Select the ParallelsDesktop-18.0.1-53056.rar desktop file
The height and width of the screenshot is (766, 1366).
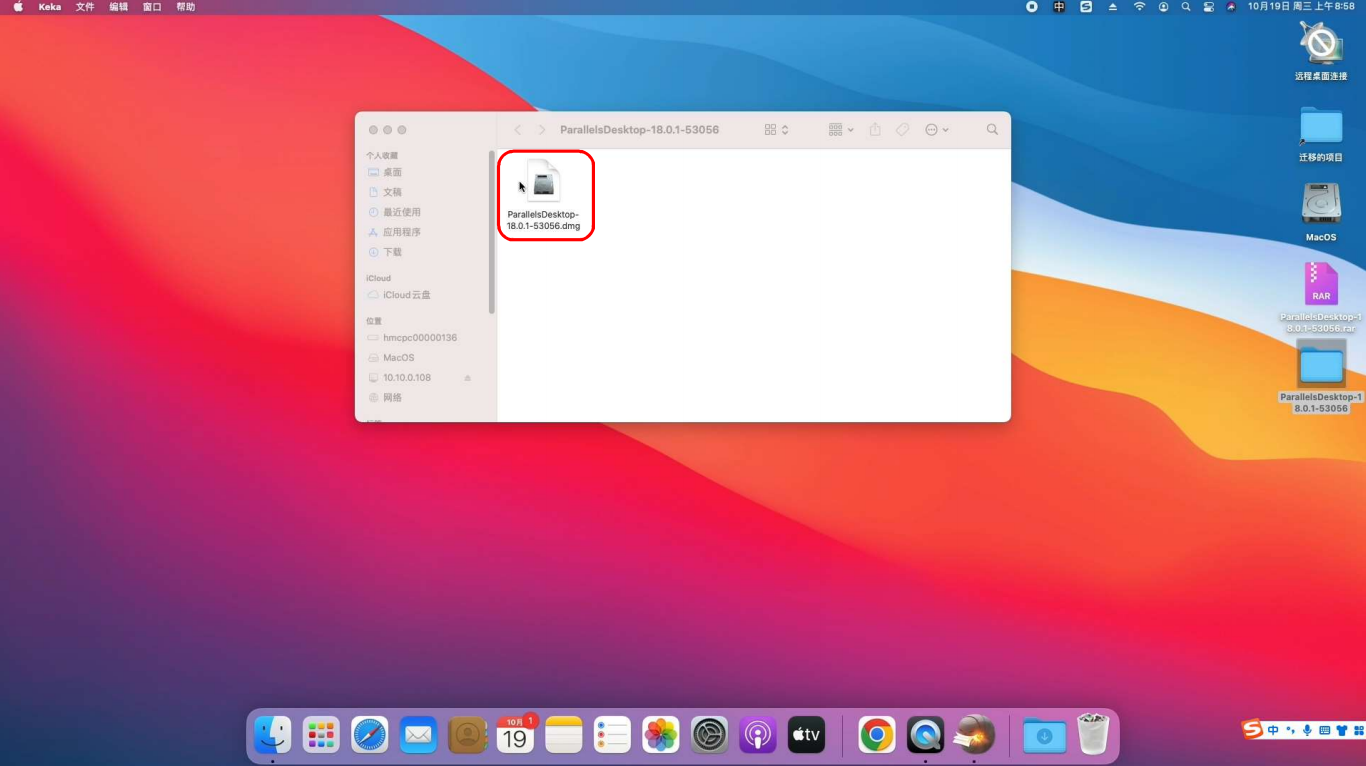1321,297
